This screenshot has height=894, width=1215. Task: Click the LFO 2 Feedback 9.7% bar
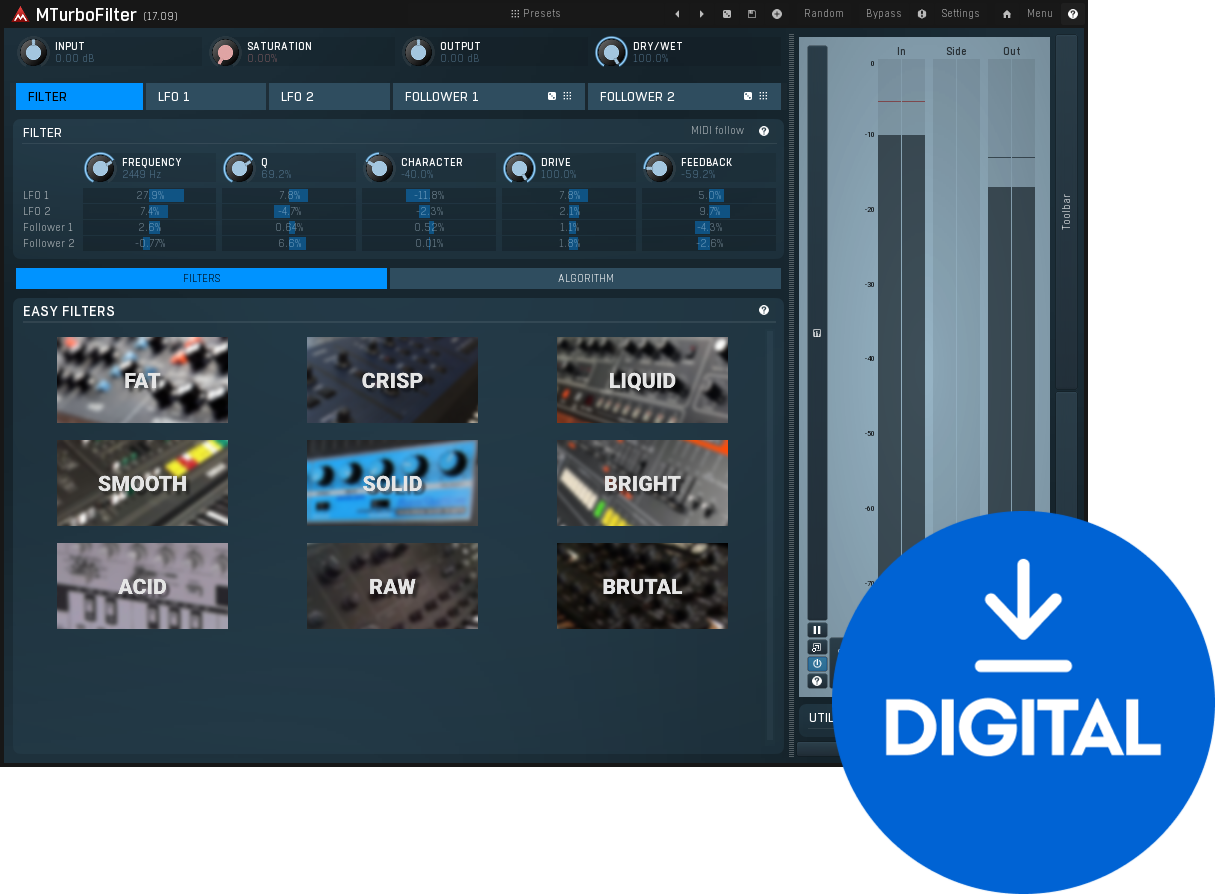click(x=708, y=212)
